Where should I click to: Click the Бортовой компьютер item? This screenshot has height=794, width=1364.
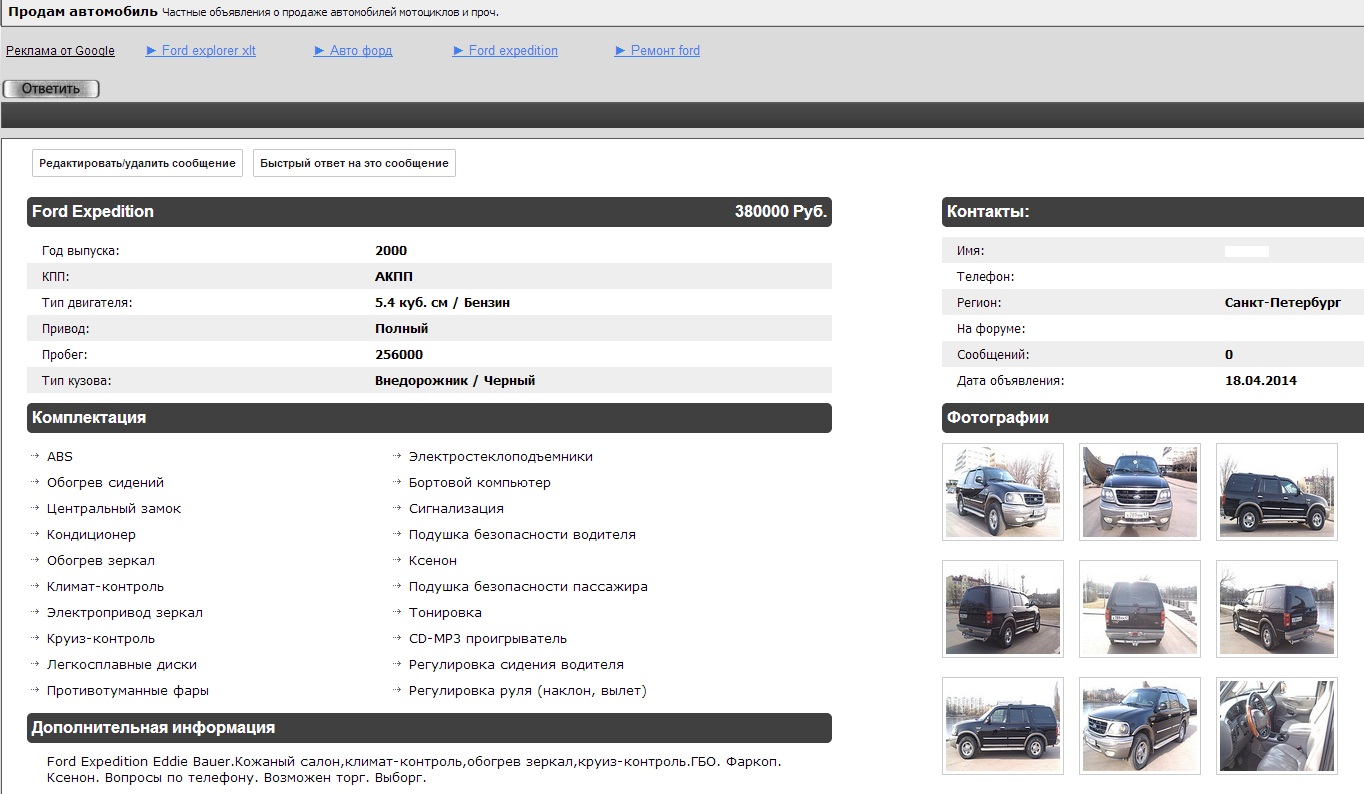[480, 483]
